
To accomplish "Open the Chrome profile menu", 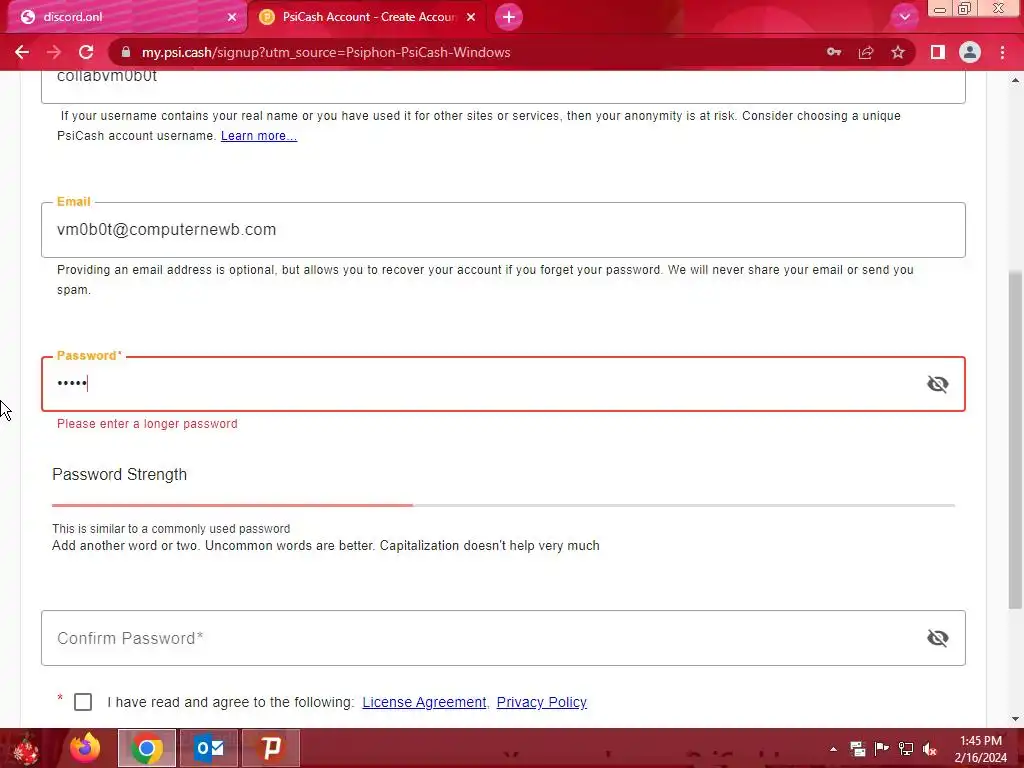I will pos(970,52).
